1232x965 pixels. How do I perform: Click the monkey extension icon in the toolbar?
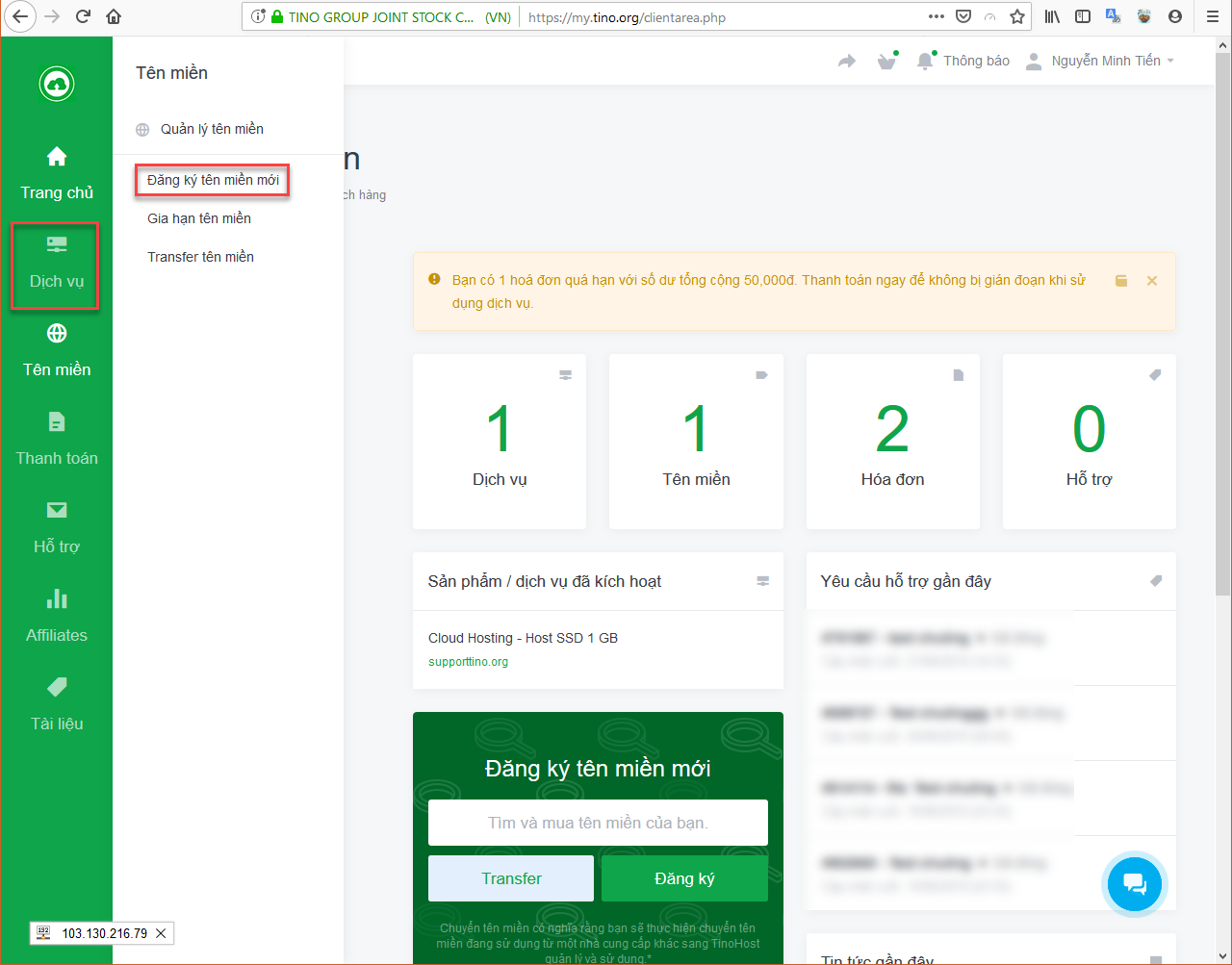point(1144,16)
